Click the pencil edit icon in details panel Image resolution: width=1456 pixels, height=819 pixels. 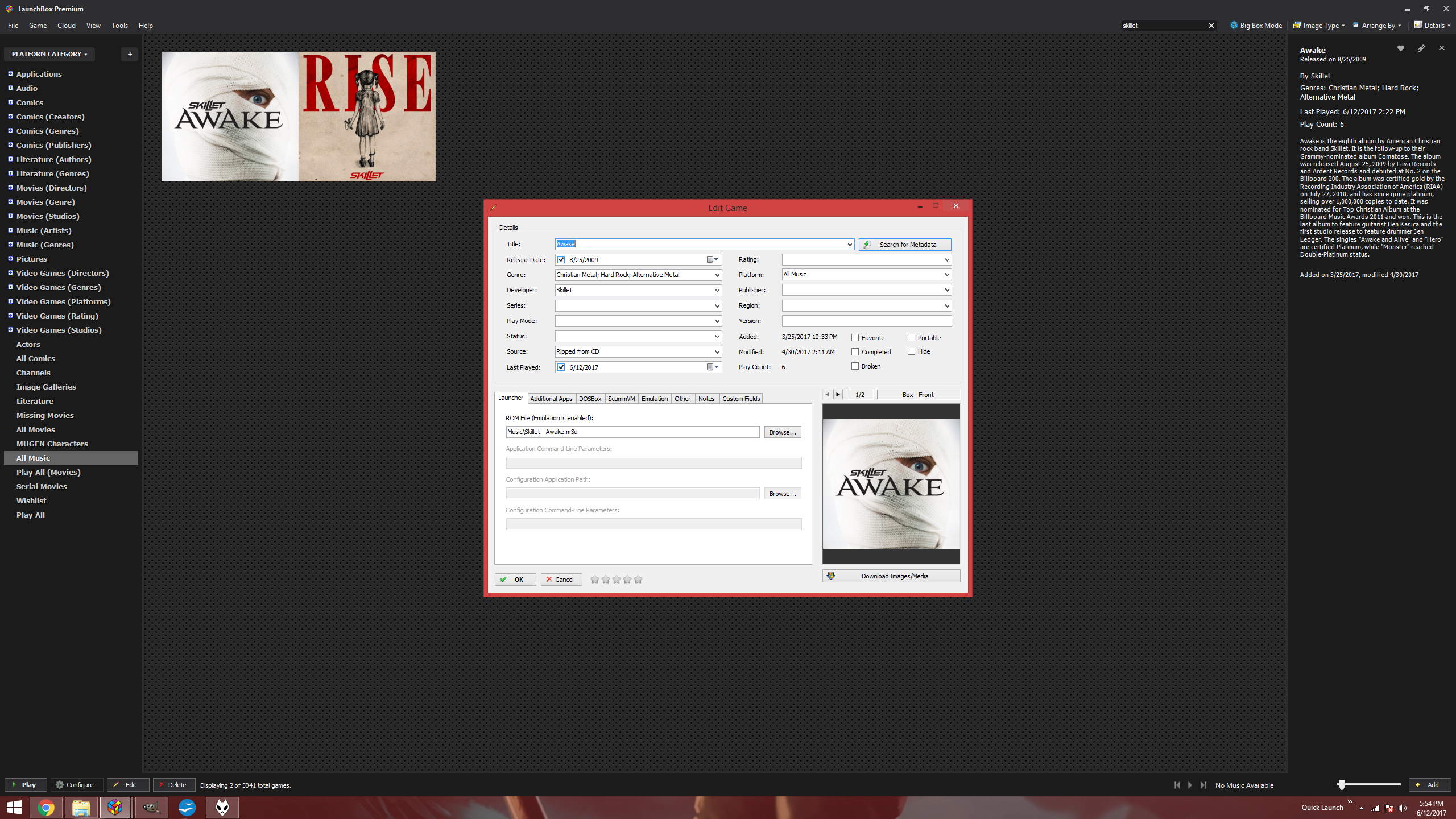(1421, 48)
